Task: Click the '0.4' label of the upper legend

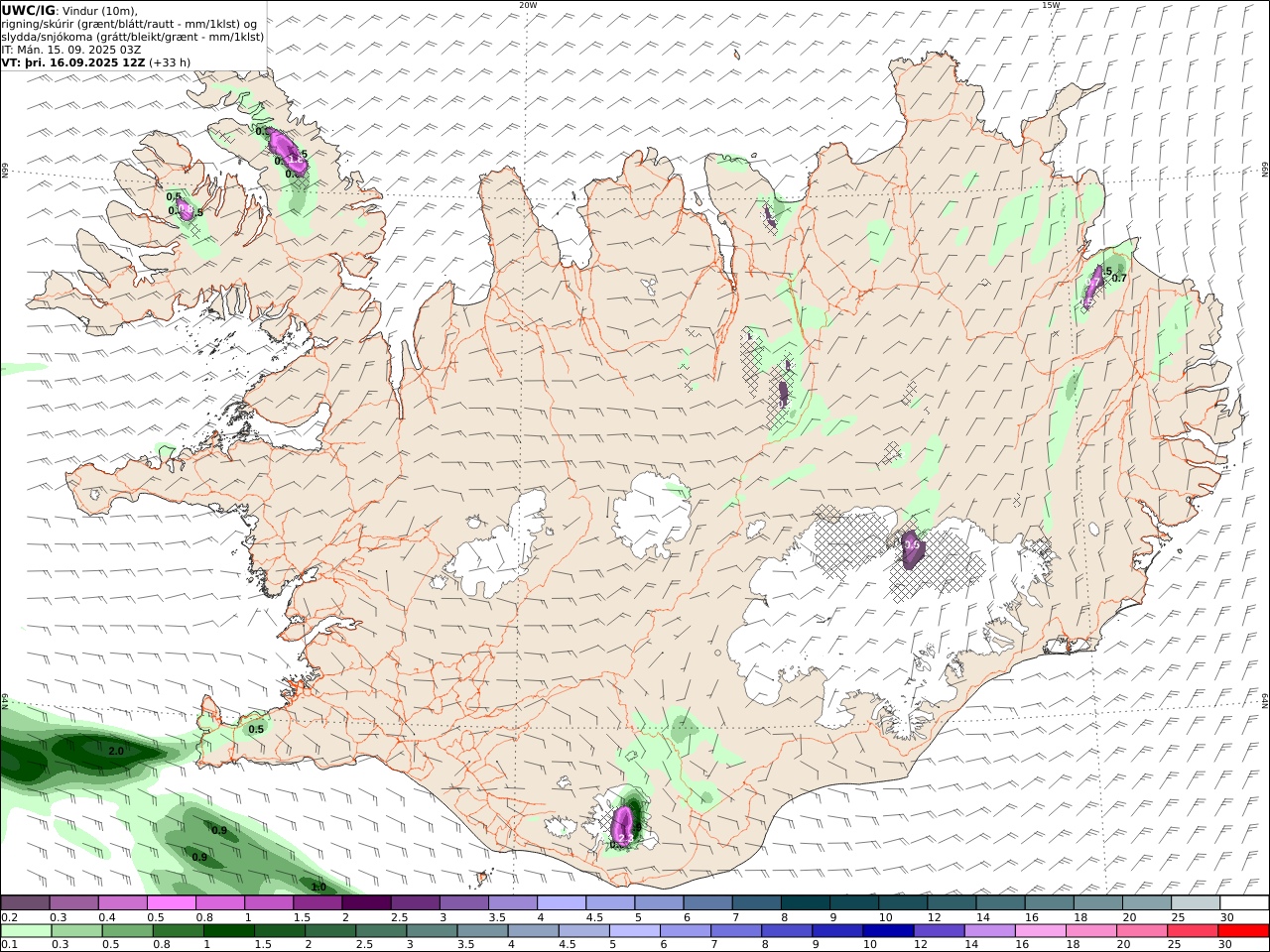Action: click(105, 917)
